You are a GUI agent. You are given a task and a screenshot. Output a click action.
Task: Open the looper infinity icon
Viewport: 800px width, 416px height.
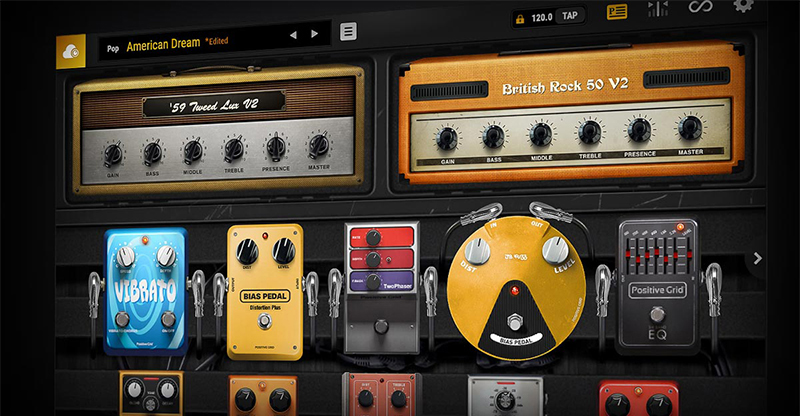[700, 7]
